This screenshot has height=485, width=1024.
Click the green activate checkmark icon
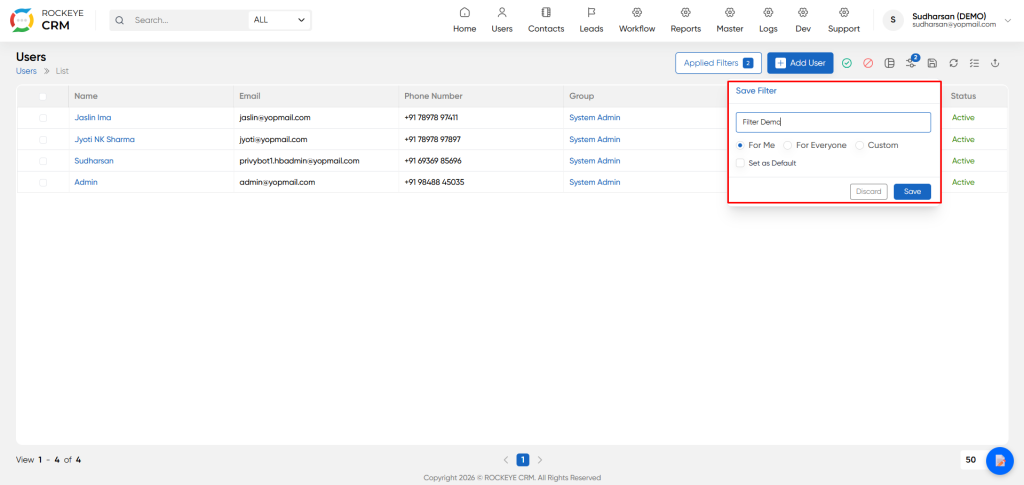846,63
